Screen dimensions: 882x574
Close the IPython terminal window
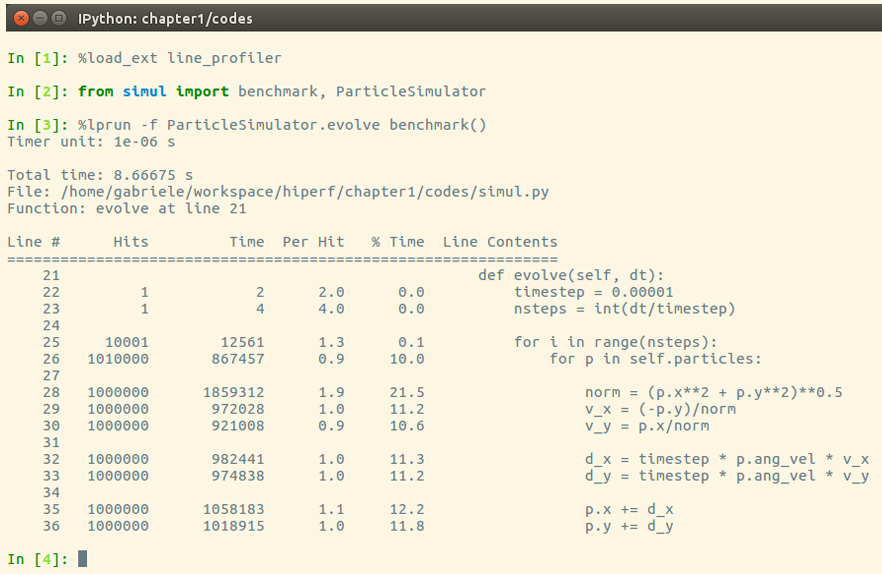(21, 19)
